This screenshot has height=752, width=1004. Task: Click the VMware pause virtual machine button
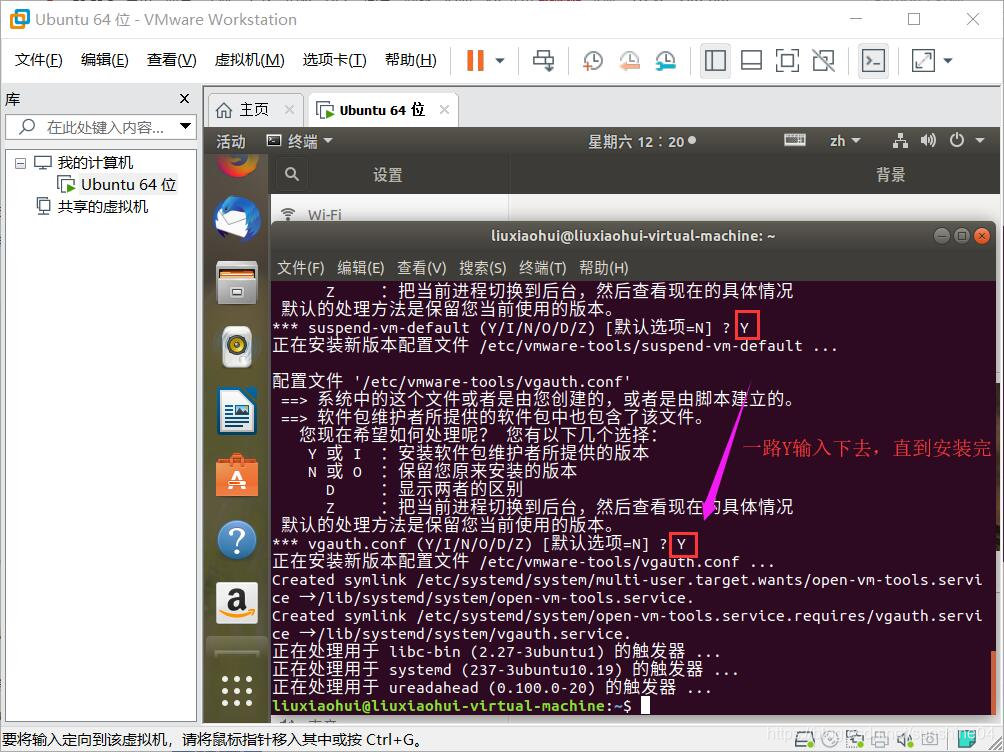[x=475, y=61]
